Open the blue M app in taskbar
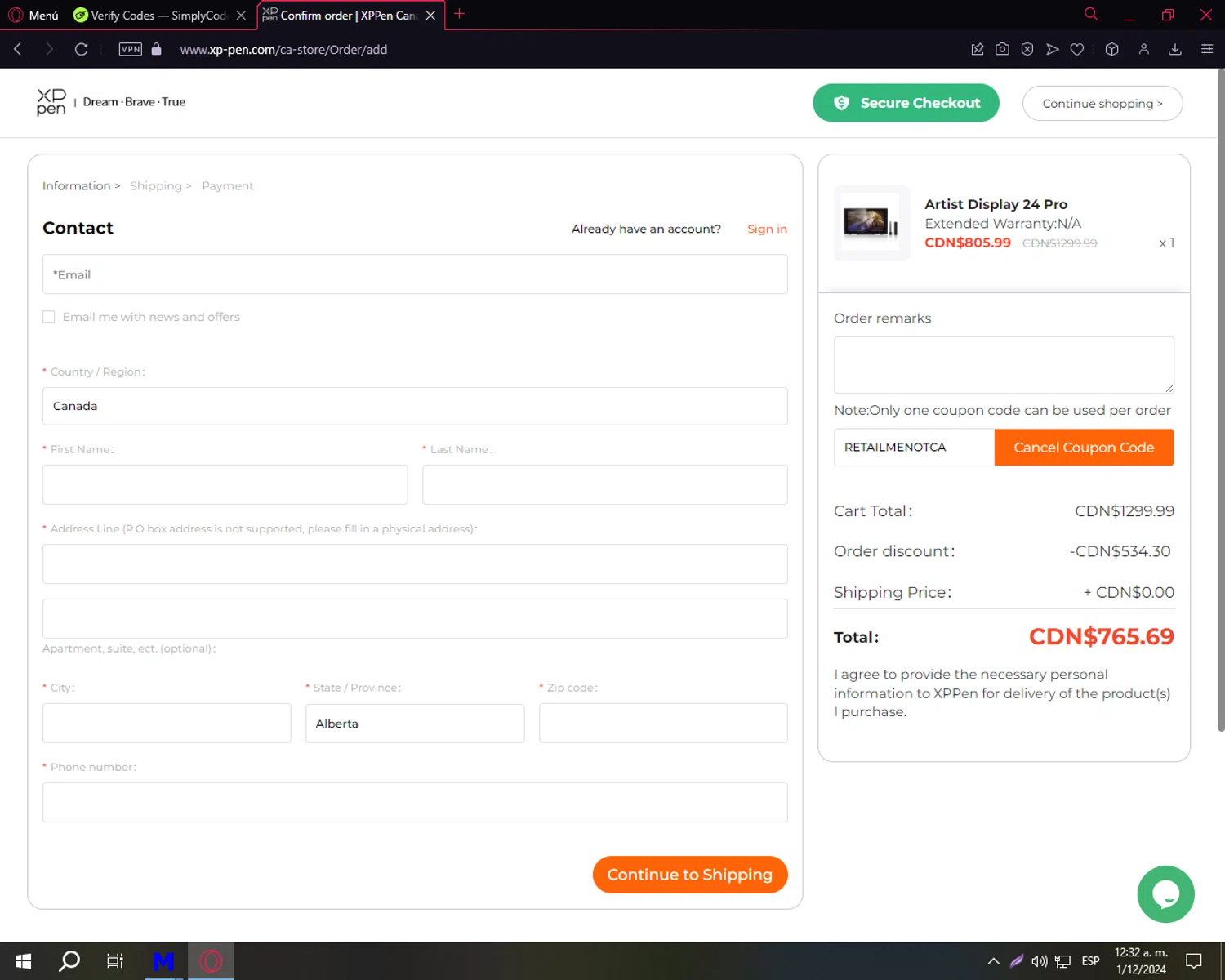 (x=163, y=961)
